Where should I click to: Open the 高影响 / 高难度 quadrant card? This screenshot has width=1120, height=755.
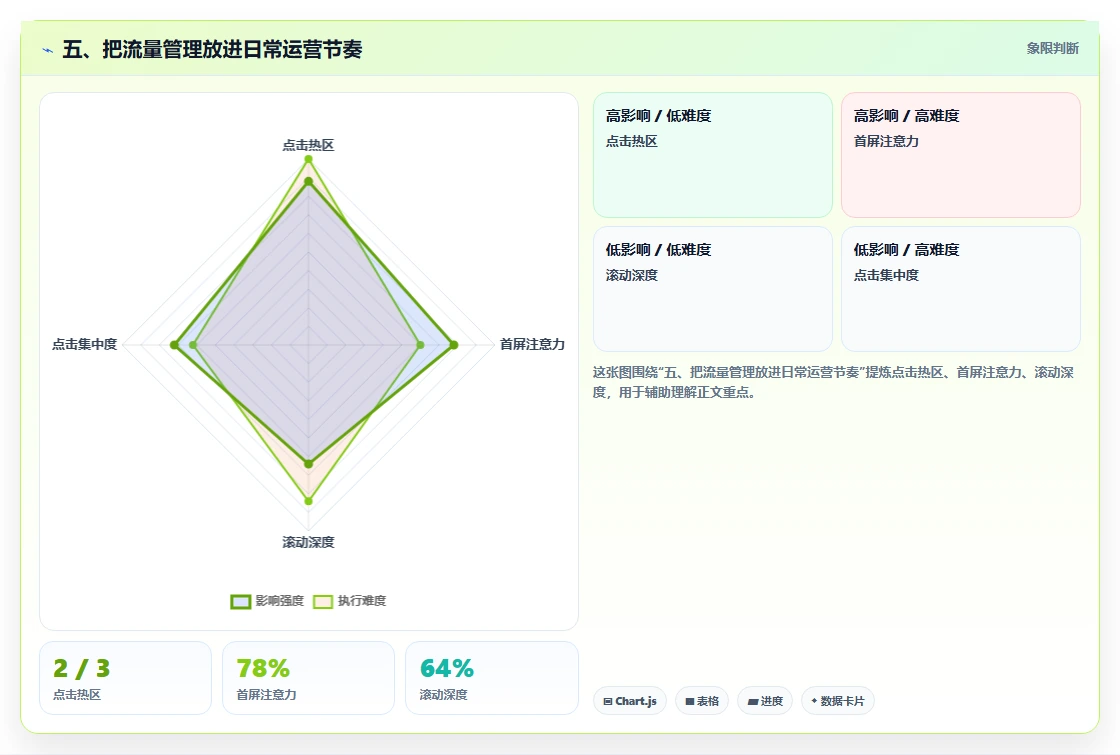pyautogui.click(x=961, y=155)
